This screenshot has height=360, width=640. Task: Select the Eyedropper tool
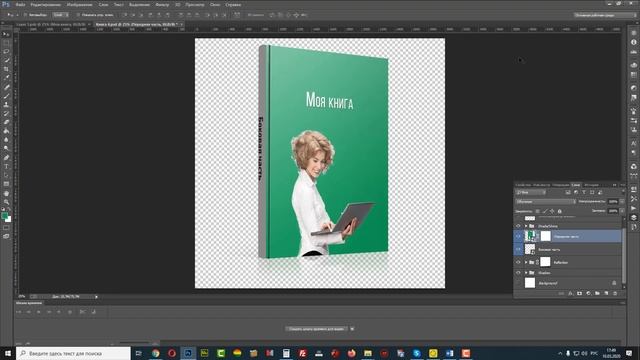(6, 78)
